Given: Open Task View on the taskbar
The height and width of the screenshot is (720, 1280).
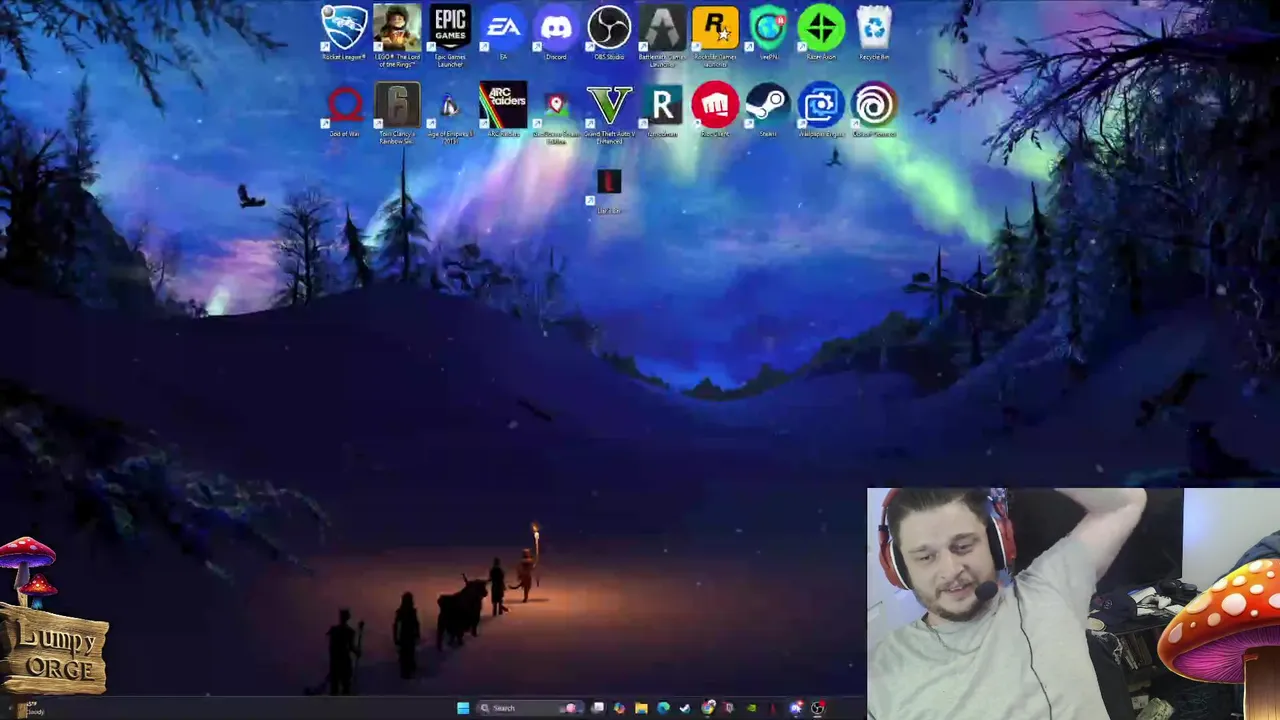Looking at the screenshot, I should tap(597, 708).
